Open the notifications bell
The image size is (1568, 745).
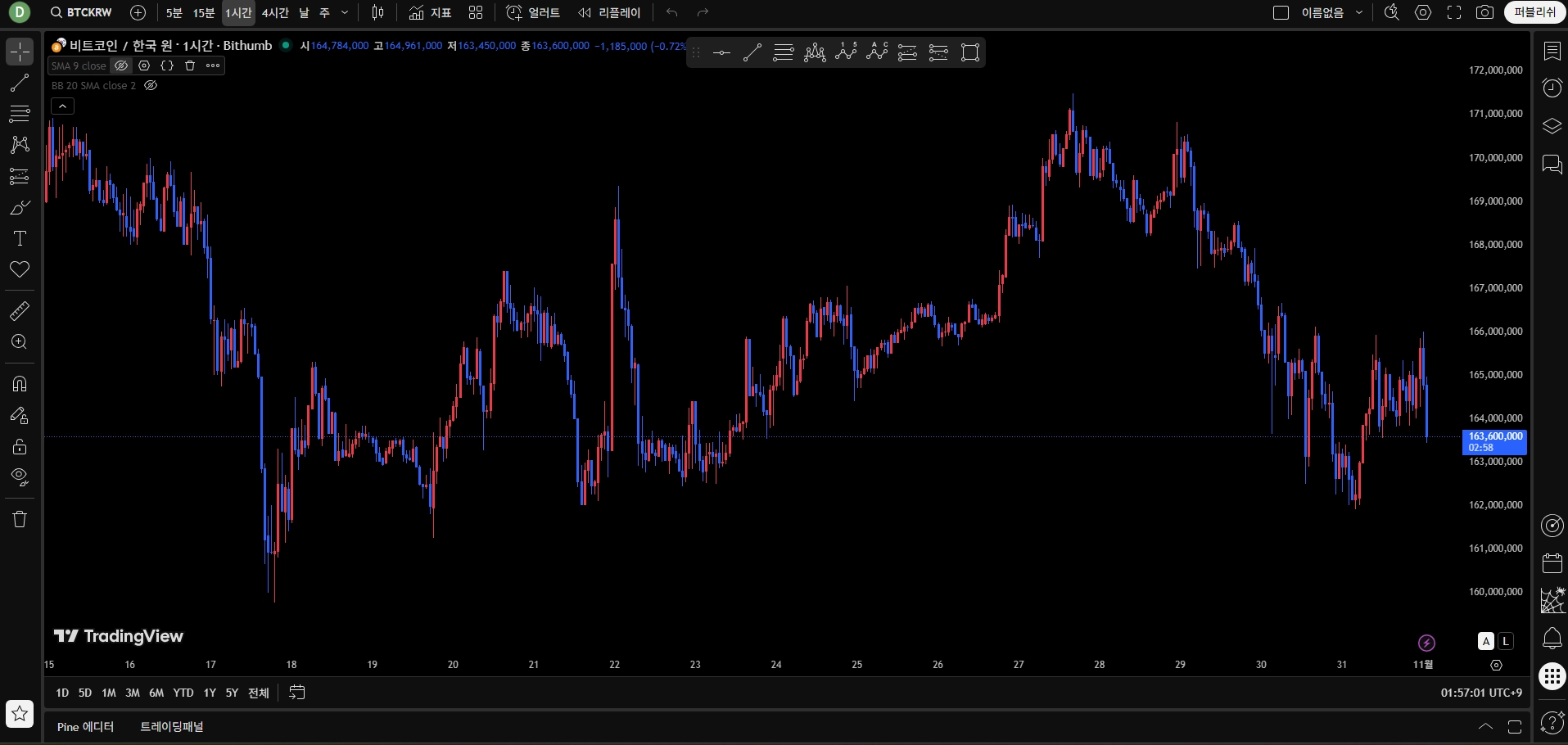click(1552, 638)
